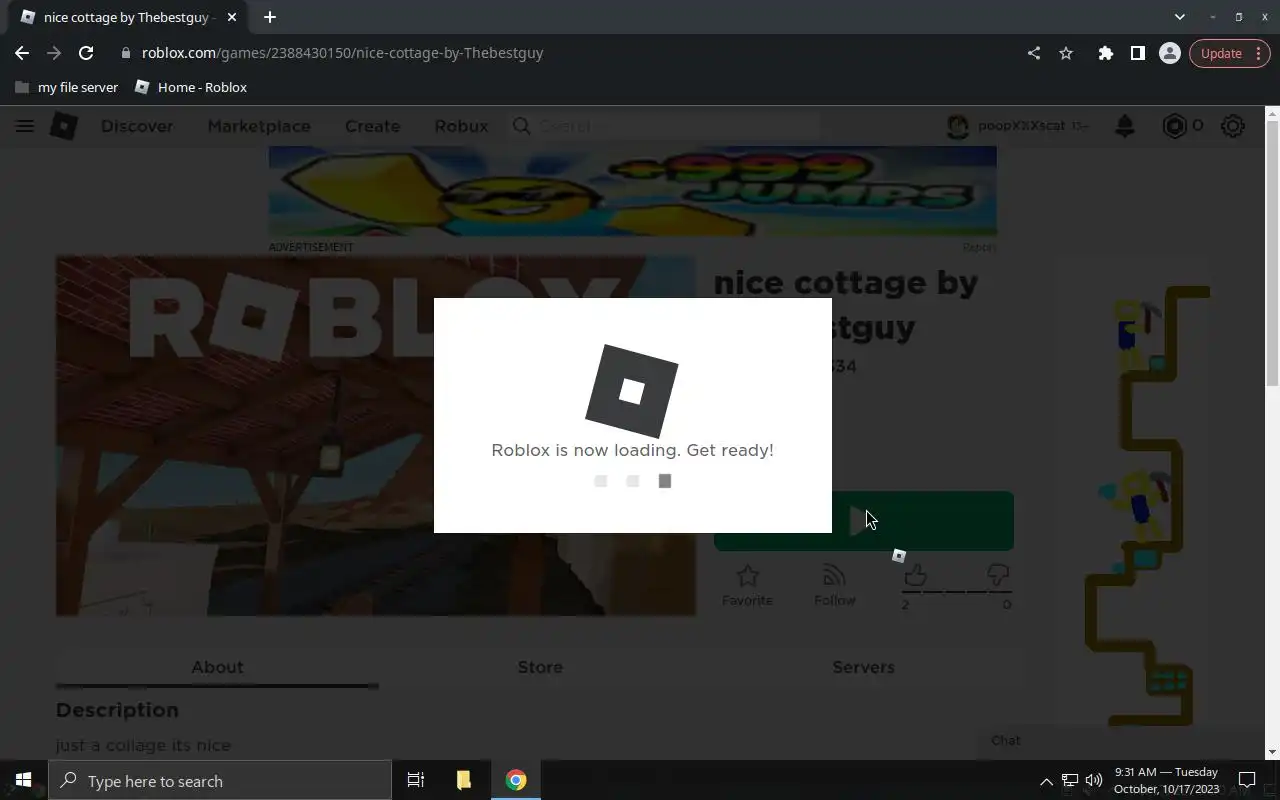Switch to the About tab
Image resolution: width=1280 pixels, height=800 pixels.
(217, 667)
